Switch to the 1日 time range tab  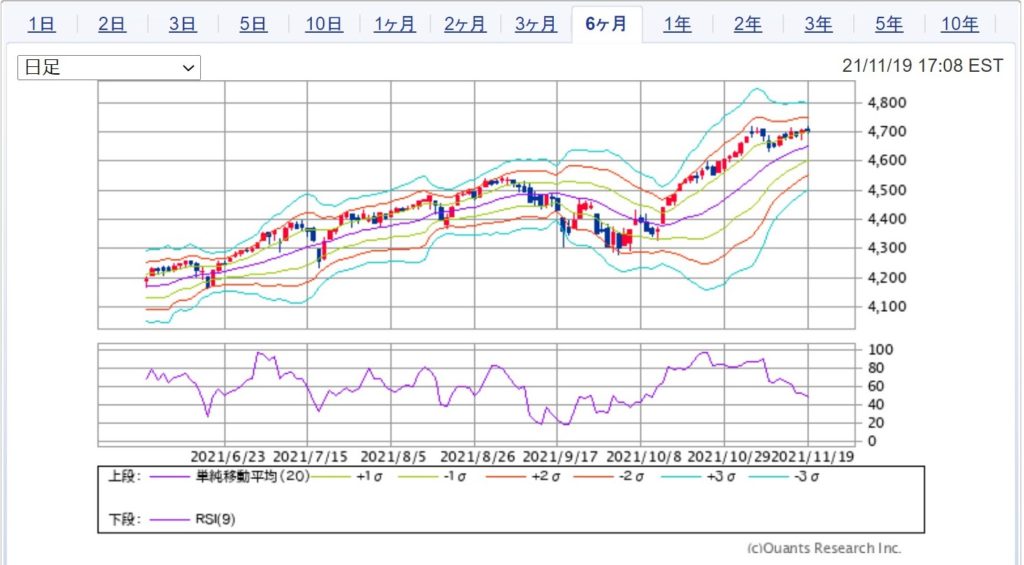click(x=41, y=25)
